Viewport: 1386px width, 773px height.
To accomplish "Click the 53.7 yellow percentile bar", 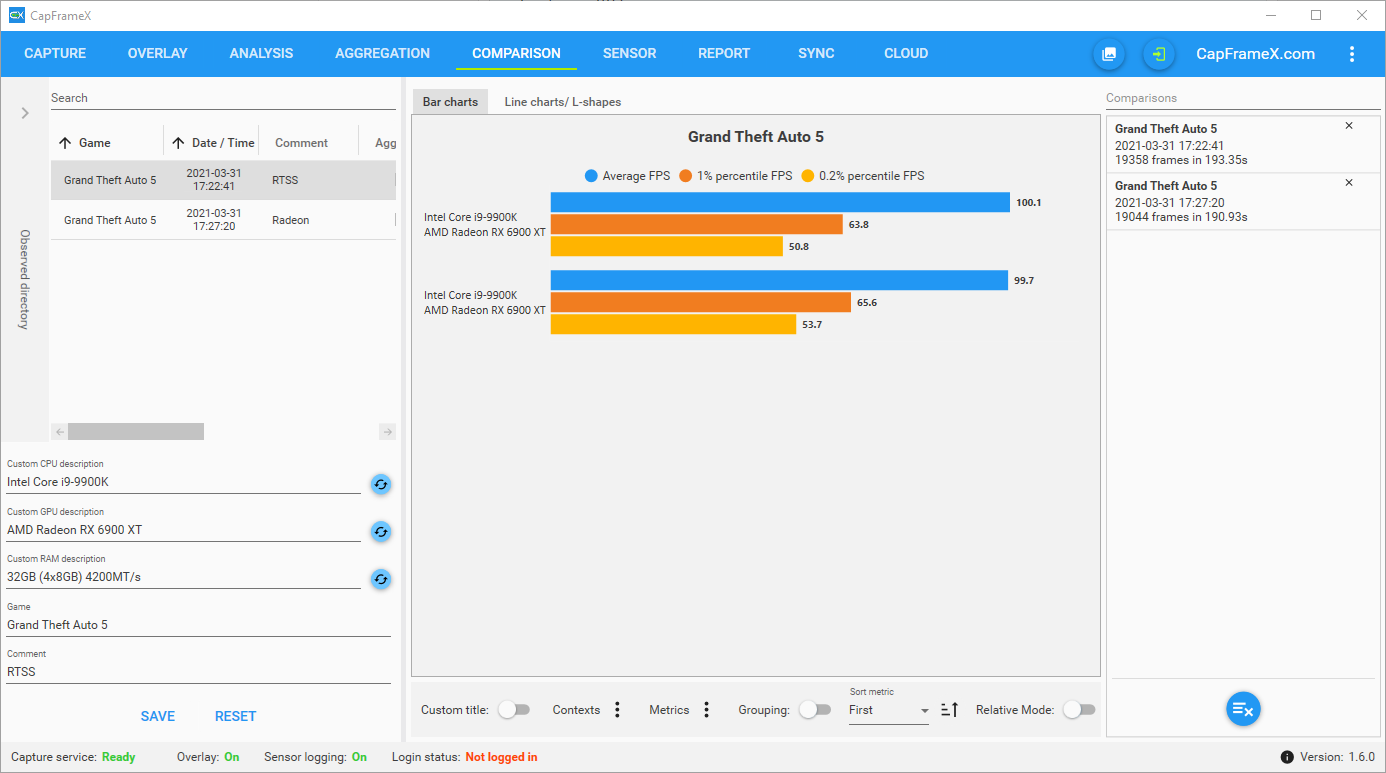I will pos(673,324).
